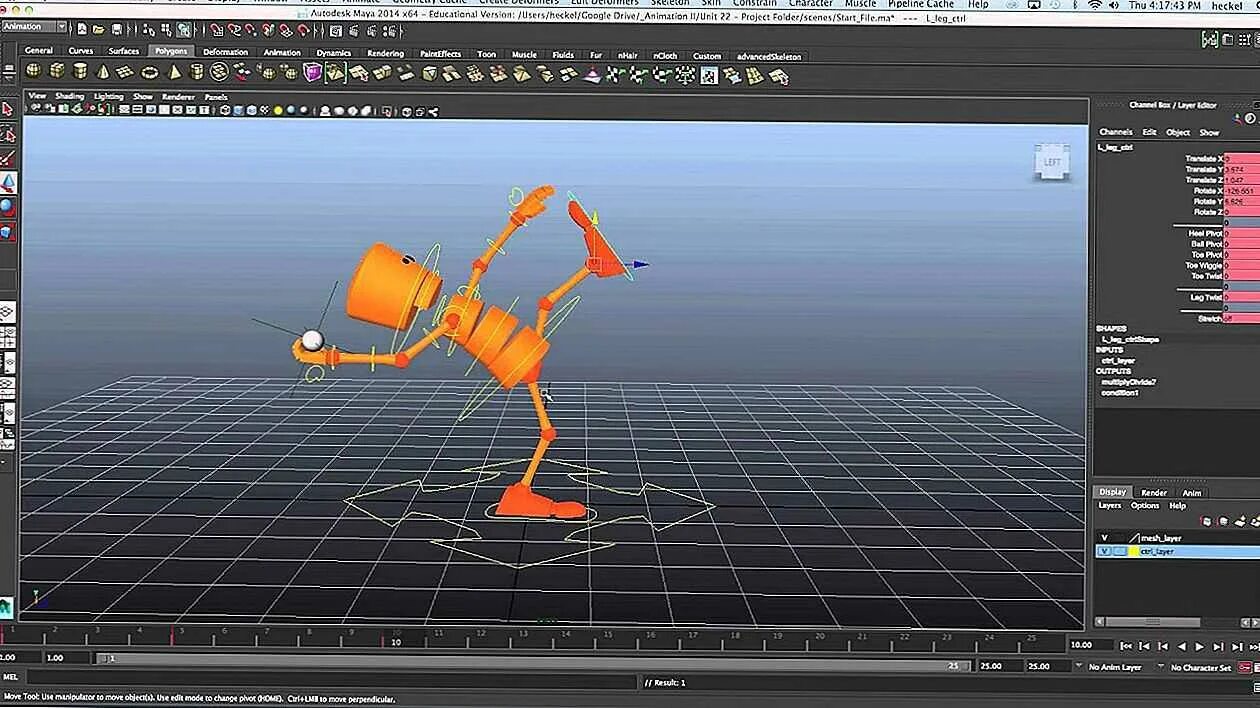Click the Layer Editor horizontal scrollbar

coord(1150,622)
